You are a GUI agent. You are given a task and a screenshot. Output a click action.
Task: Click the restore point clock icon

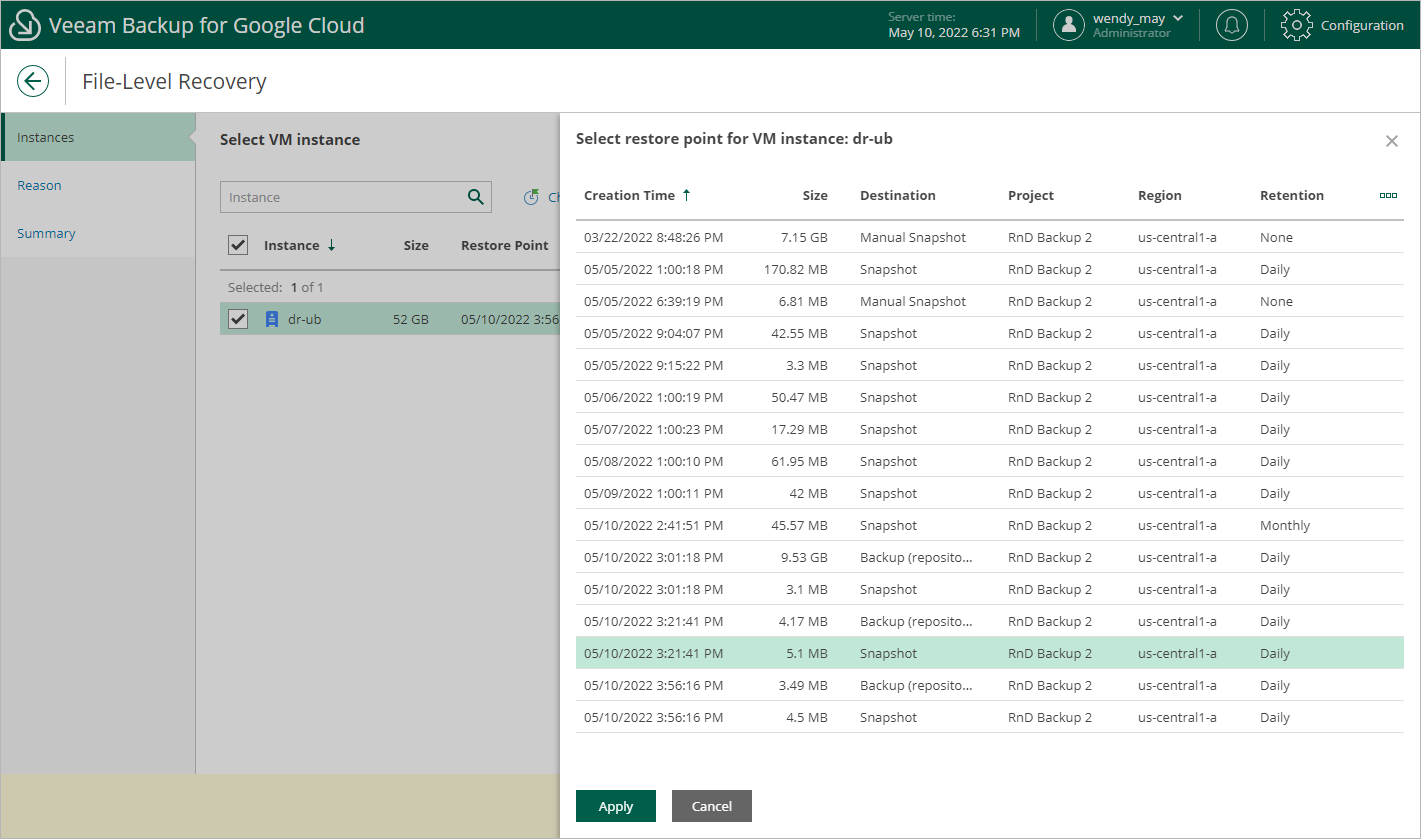(x=532, y=197)
